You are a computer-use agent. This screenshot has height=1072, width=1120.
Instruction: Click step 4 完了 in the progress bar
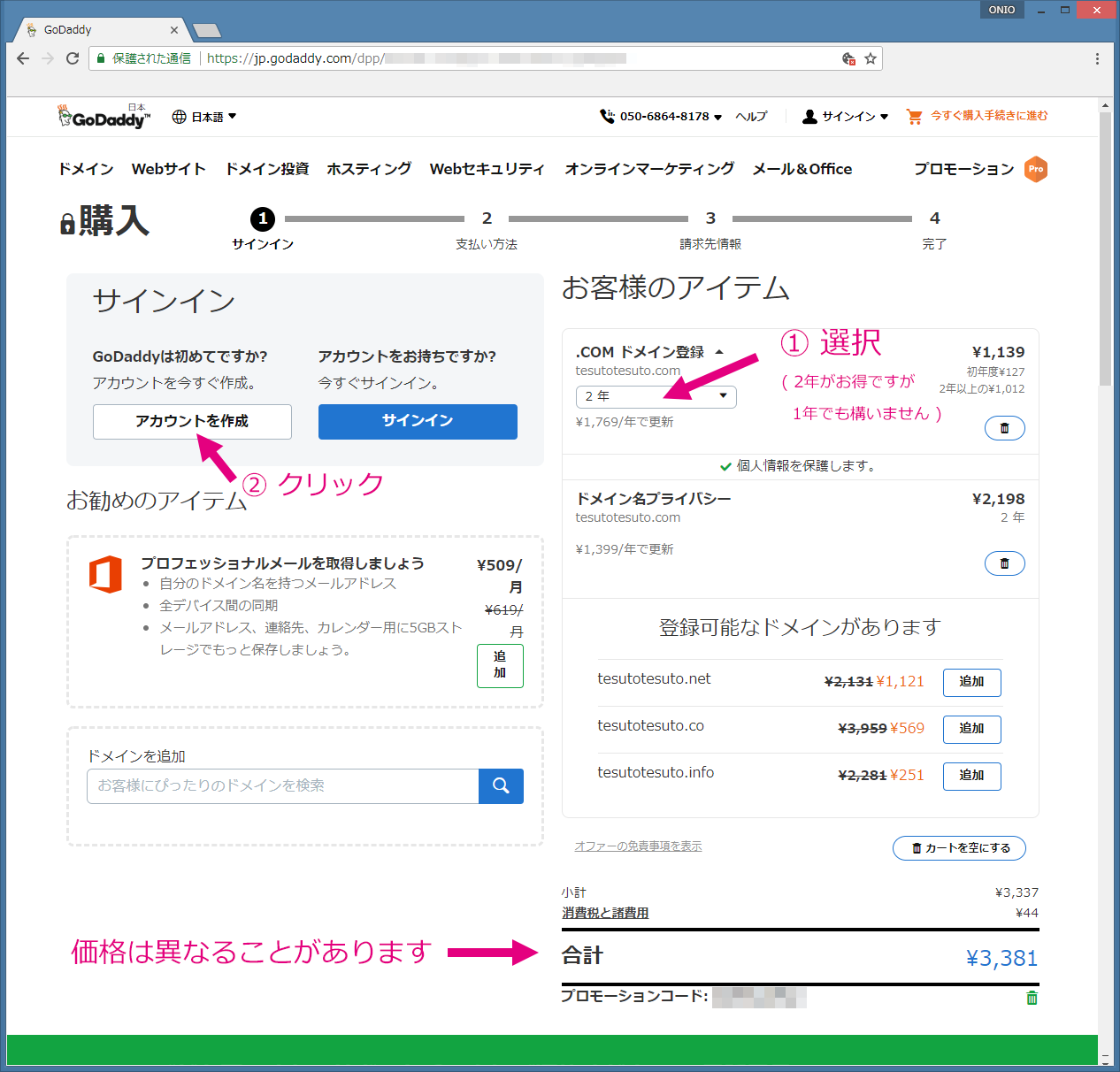click(x=934, y=230)
